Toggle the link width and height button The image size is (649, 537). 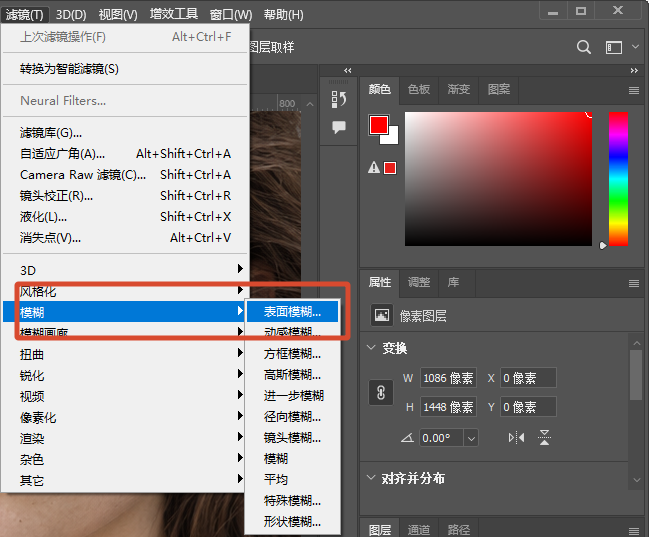pos(381,393)
